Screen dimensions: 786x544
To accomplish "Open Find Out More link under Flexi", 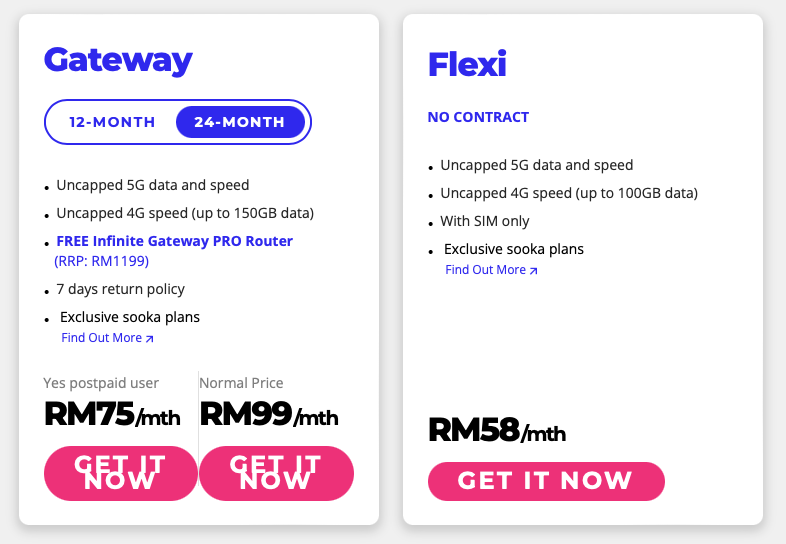I will click(491, 270).
